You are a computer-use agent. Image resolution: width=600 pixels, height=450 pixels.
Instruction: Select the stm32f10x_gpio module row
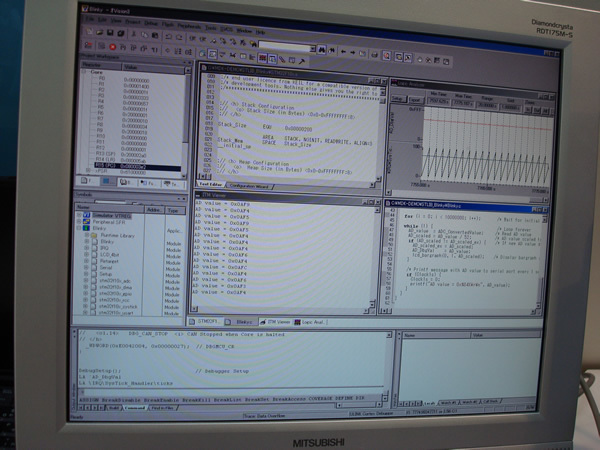coord(115,293)
